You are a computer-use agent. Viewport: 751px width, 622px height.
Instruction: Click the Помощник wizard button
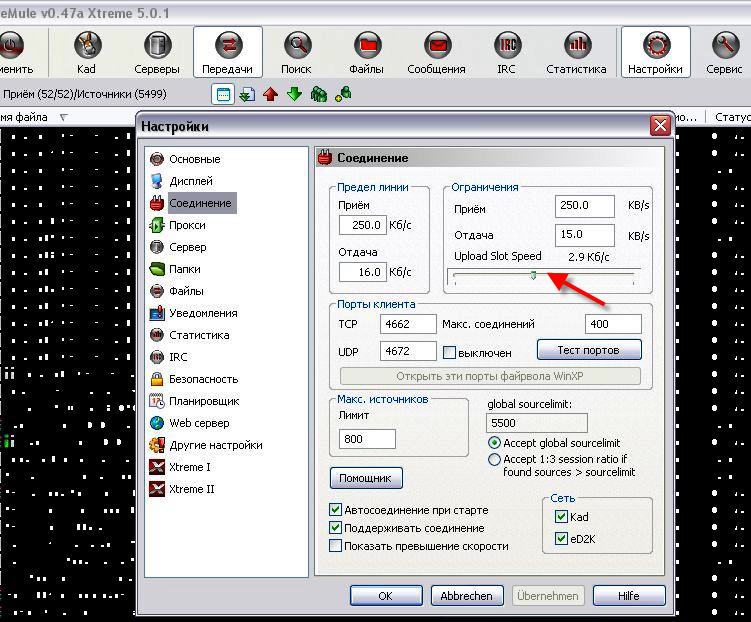(x=366, y=478)
